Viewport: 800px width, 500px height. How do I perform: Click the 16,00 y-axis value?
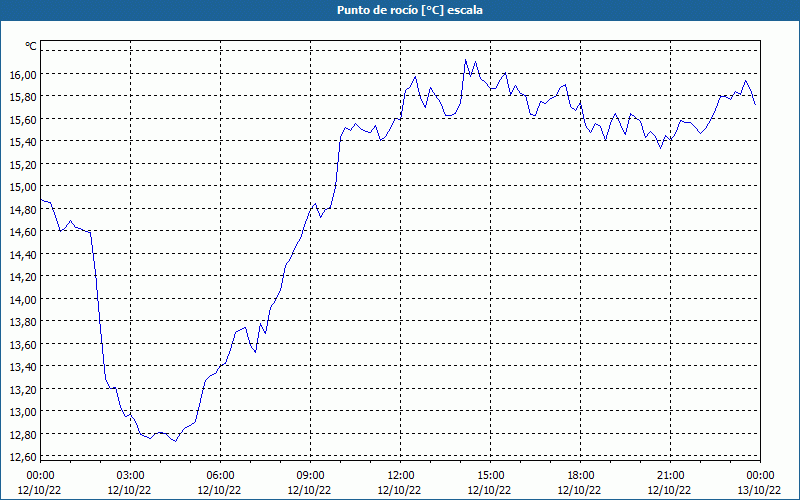23,74
